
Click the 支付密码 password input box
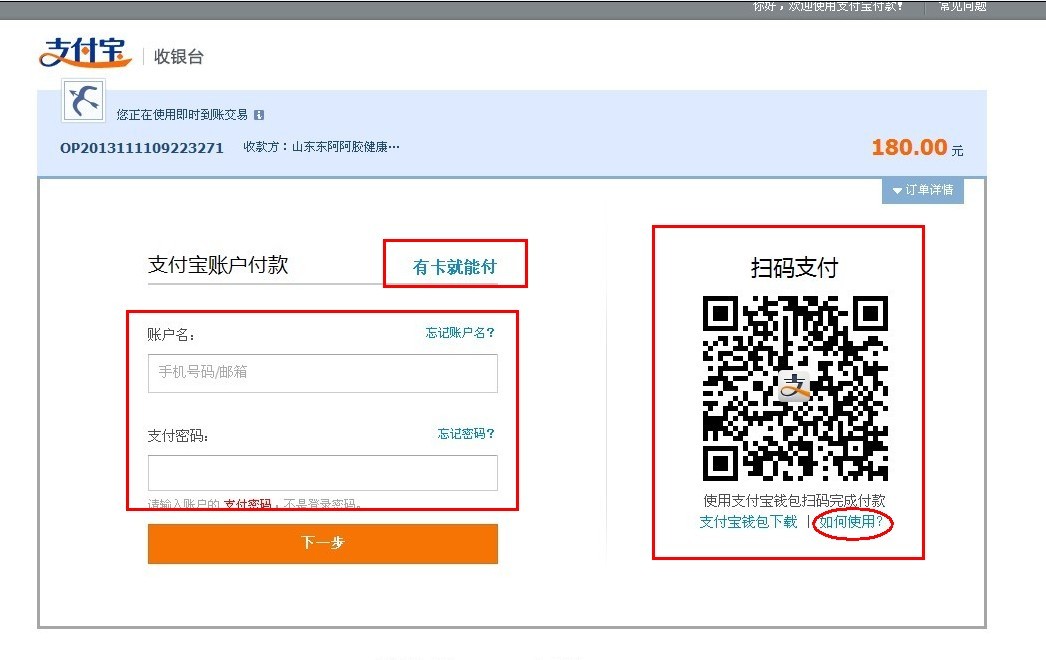[x=322, y=473]
